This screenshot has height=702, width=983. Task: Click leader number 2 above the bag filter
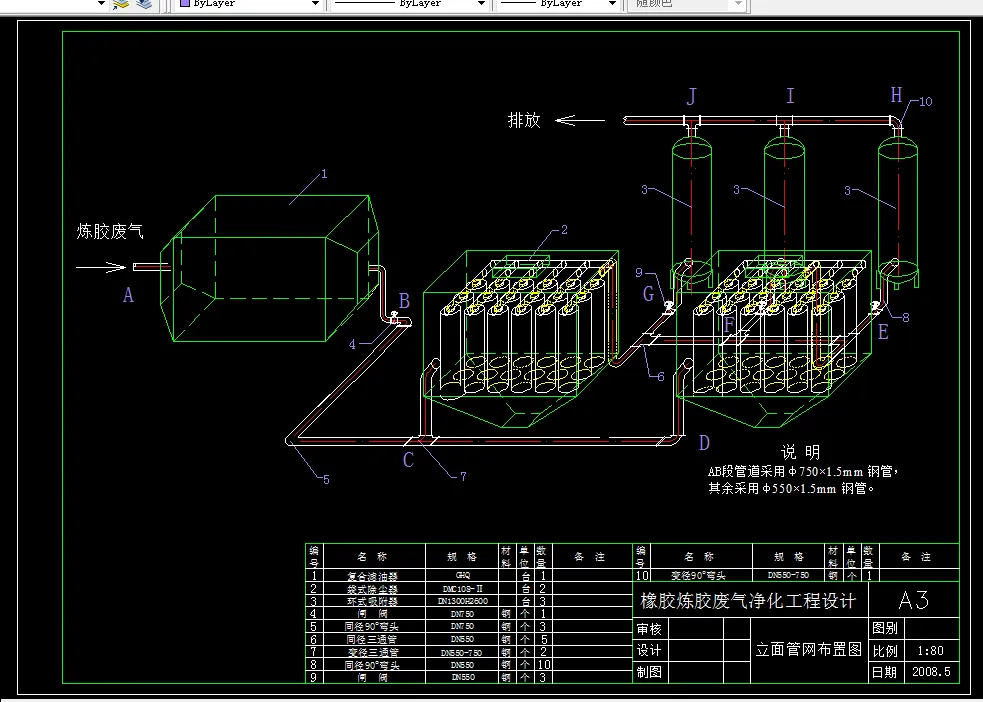[564, 230]
